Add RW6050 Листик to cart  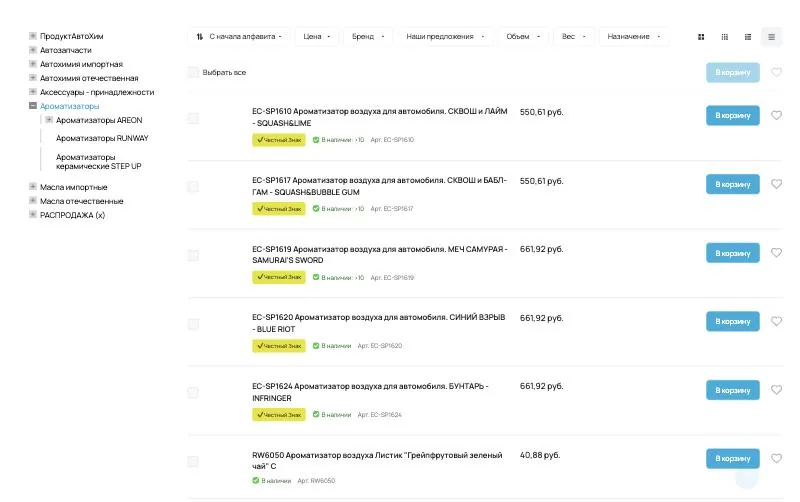point(733,459)
